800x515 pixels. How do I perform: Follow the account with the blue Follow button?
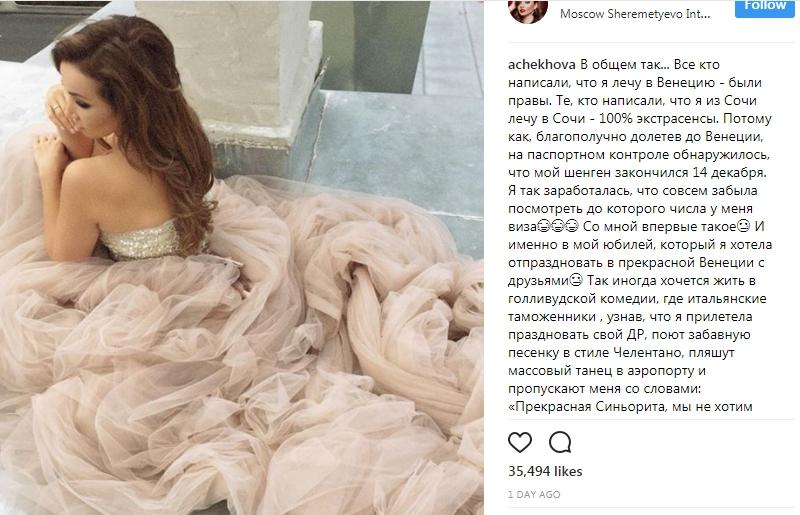click(x=764, y=7)
